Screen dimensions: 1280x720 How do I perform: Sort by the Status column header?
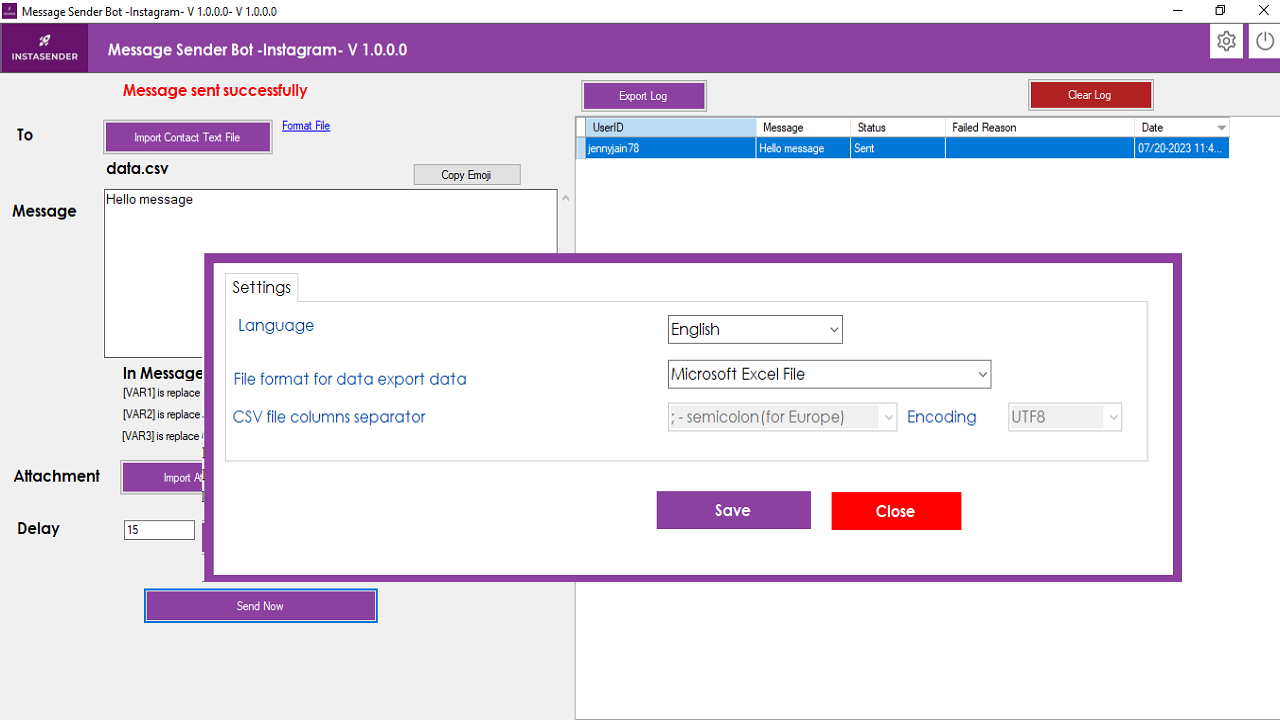[898, 128]
